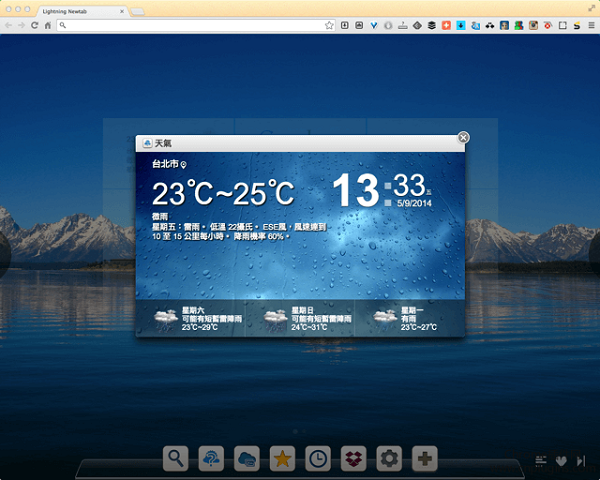Screen dimensions: 600x480
Task: Open settings with the gear dock icon
Action: 389,458
